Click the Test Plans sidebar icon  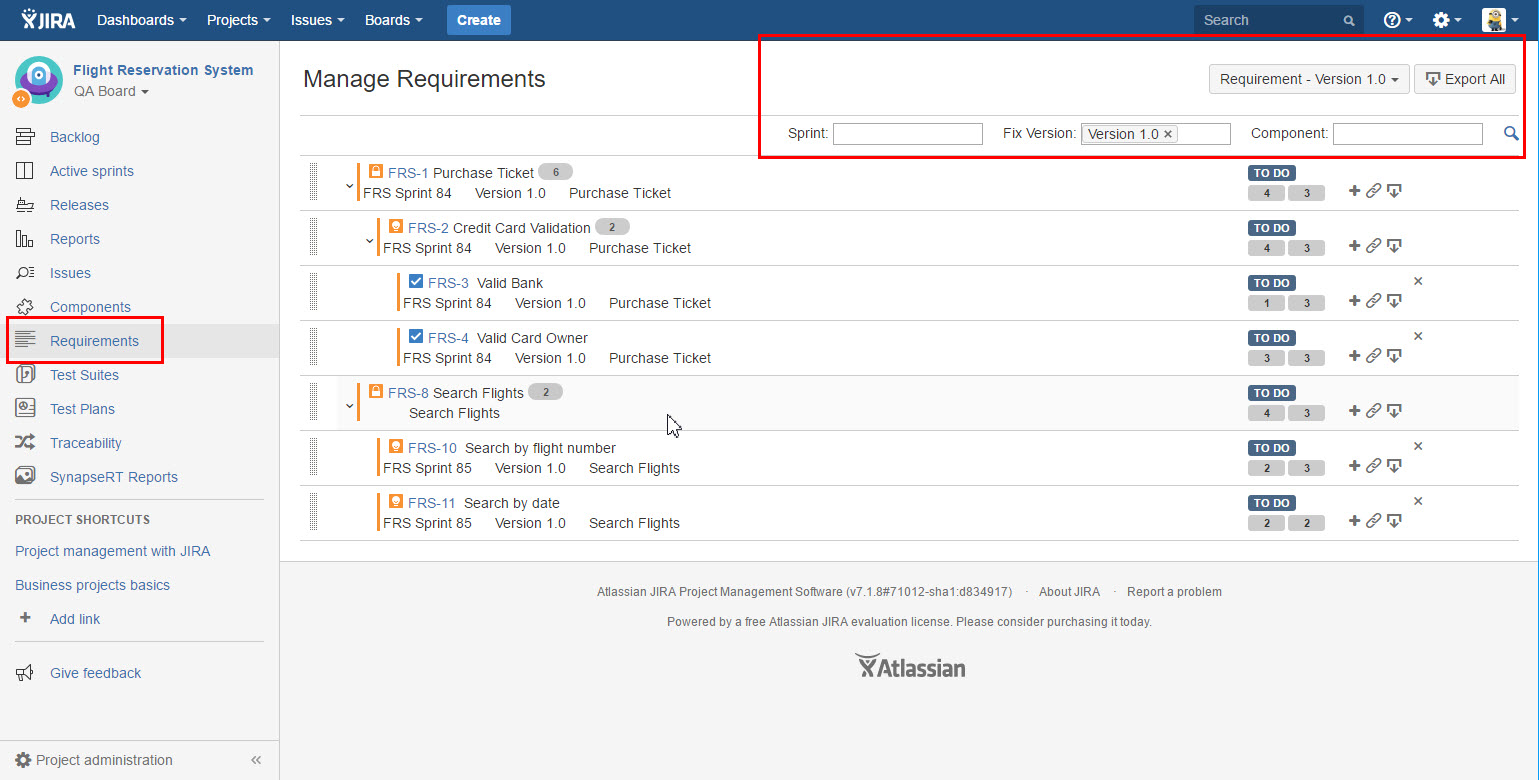pos(26,409)
